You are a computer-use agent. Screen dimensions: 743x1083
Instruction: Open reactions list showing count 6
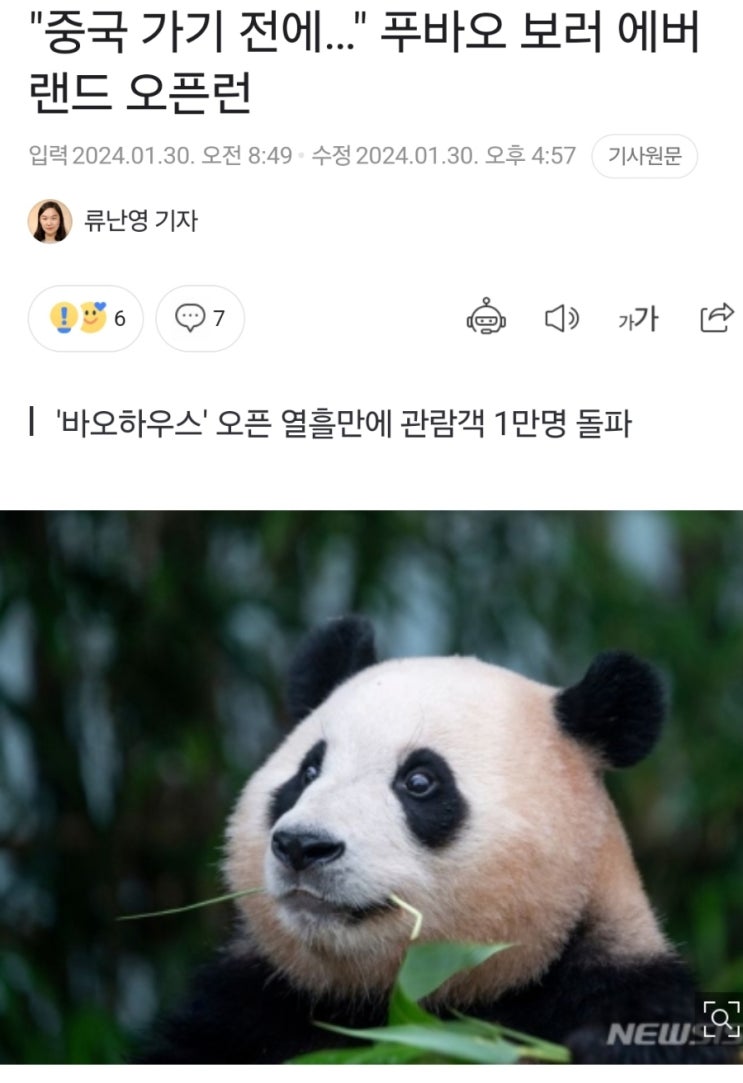86,318
